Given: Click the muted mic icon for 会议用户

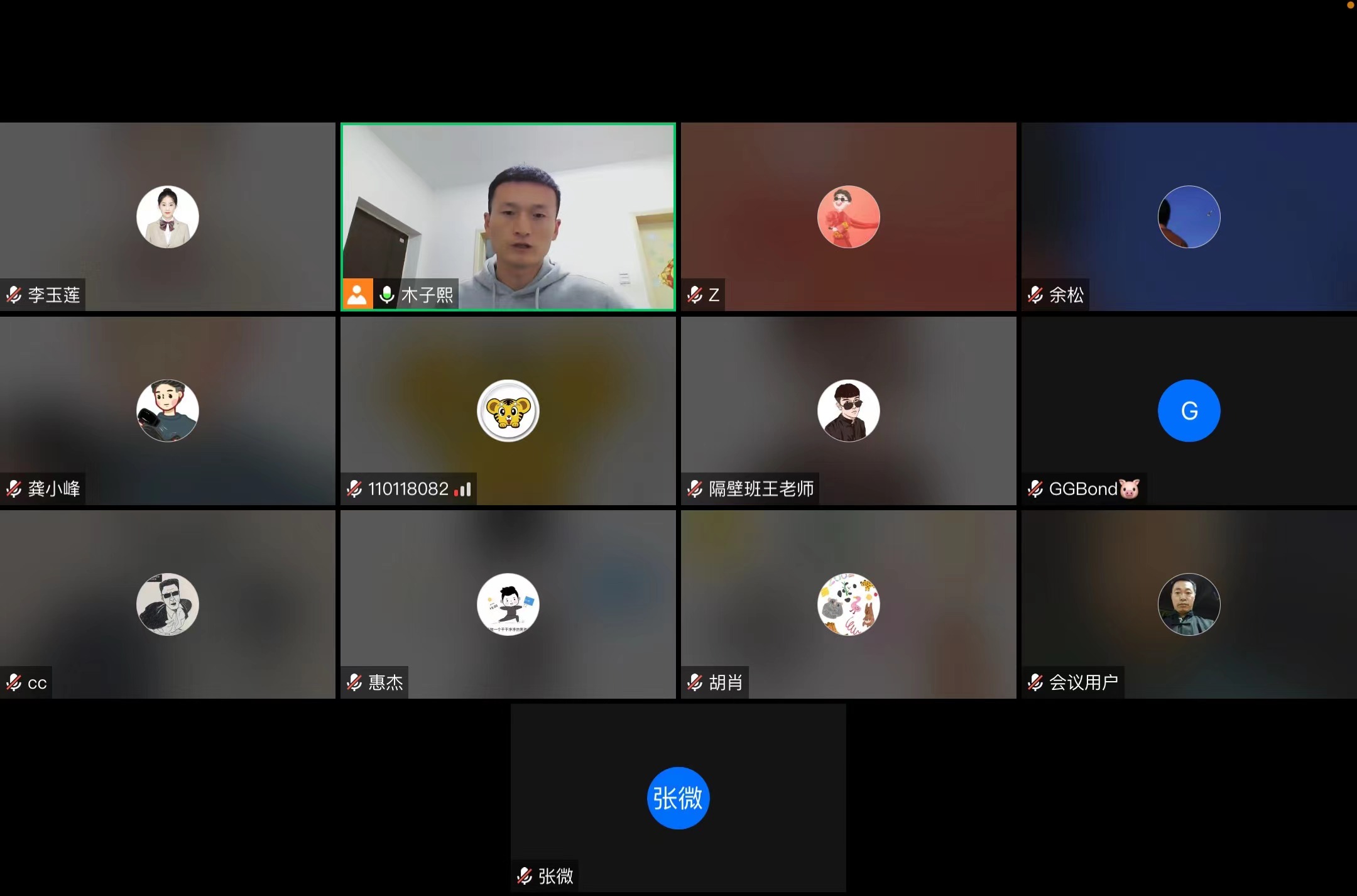Looking at the screenshot, I should coord(1034,682).
